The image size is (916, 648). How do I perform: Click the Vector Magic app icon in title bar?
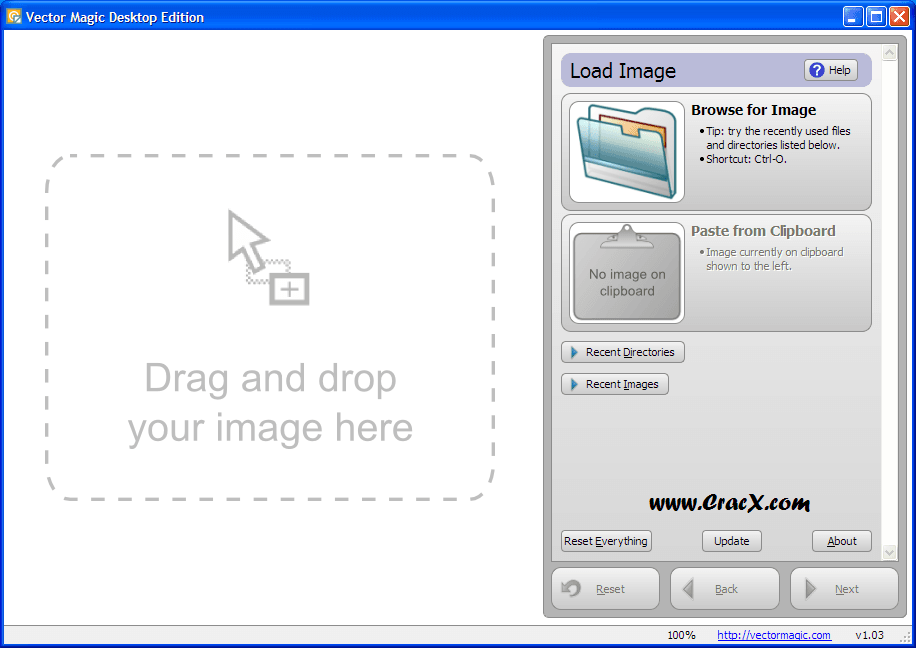click(x=13, y=16)
